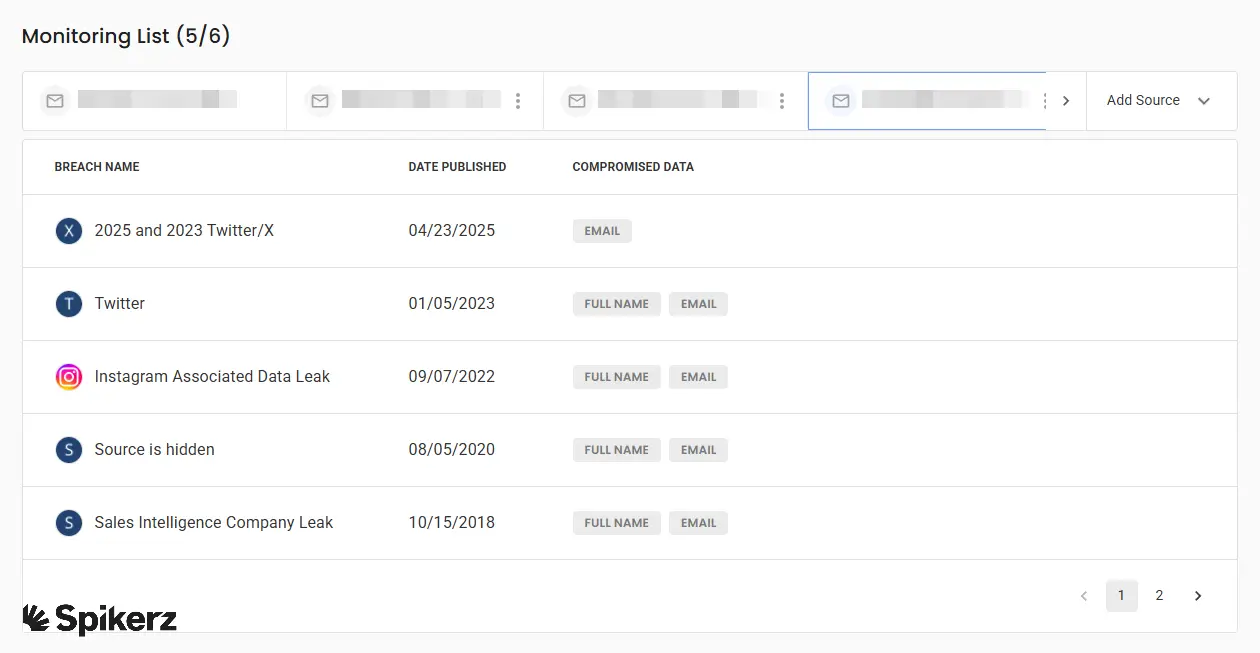Open the three-dot menu on the second source card
1260x653 pixels.
click(517, 100)
